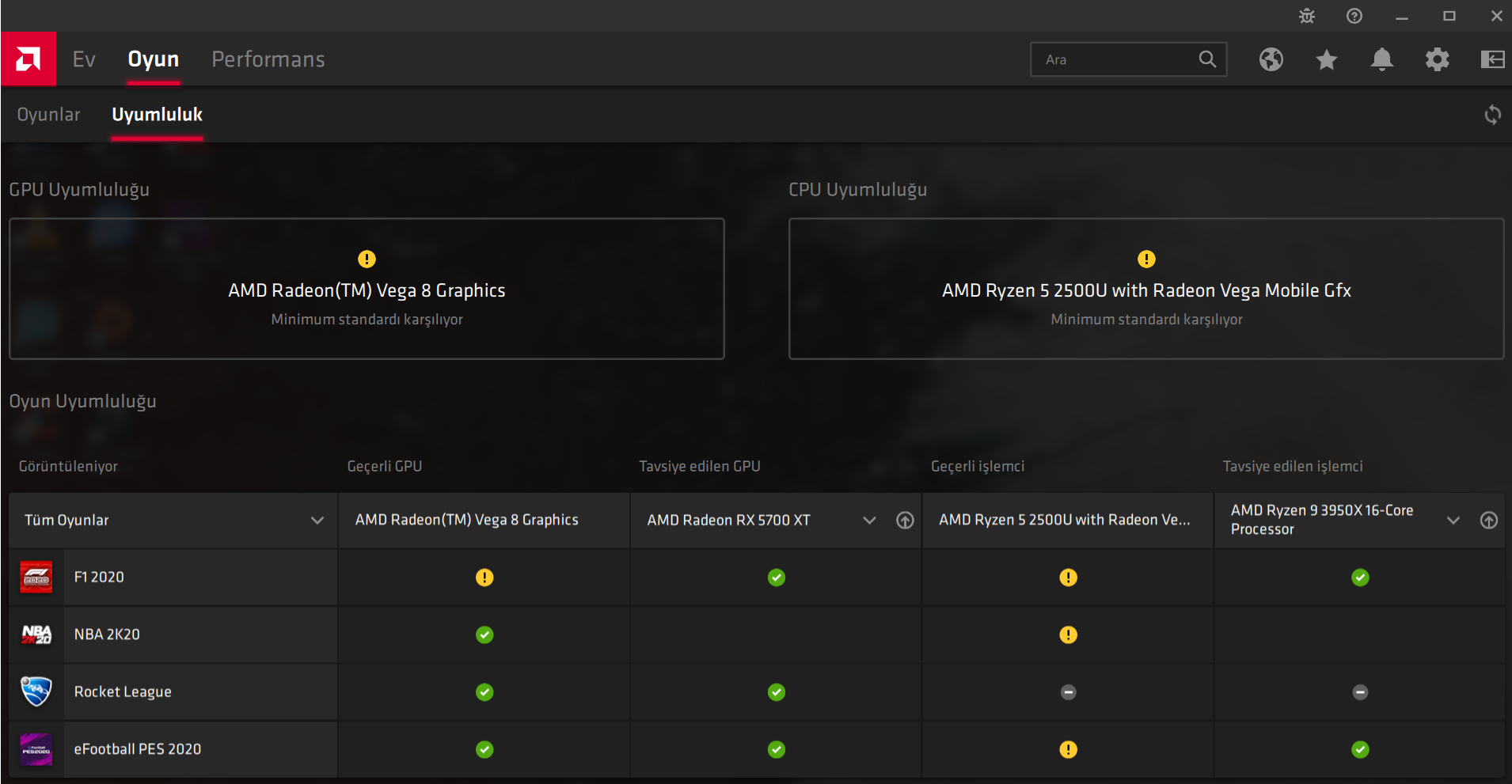Click NBA 2K20 current GPU green check
Image resolution: width=1512 pixels, height=784 pixels.
484,634
